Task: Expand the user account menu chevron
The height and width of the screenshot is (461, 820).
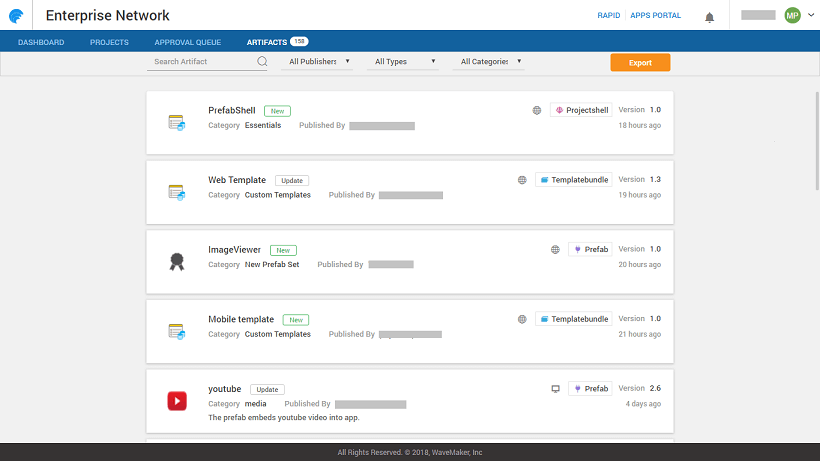Action: 809,15
